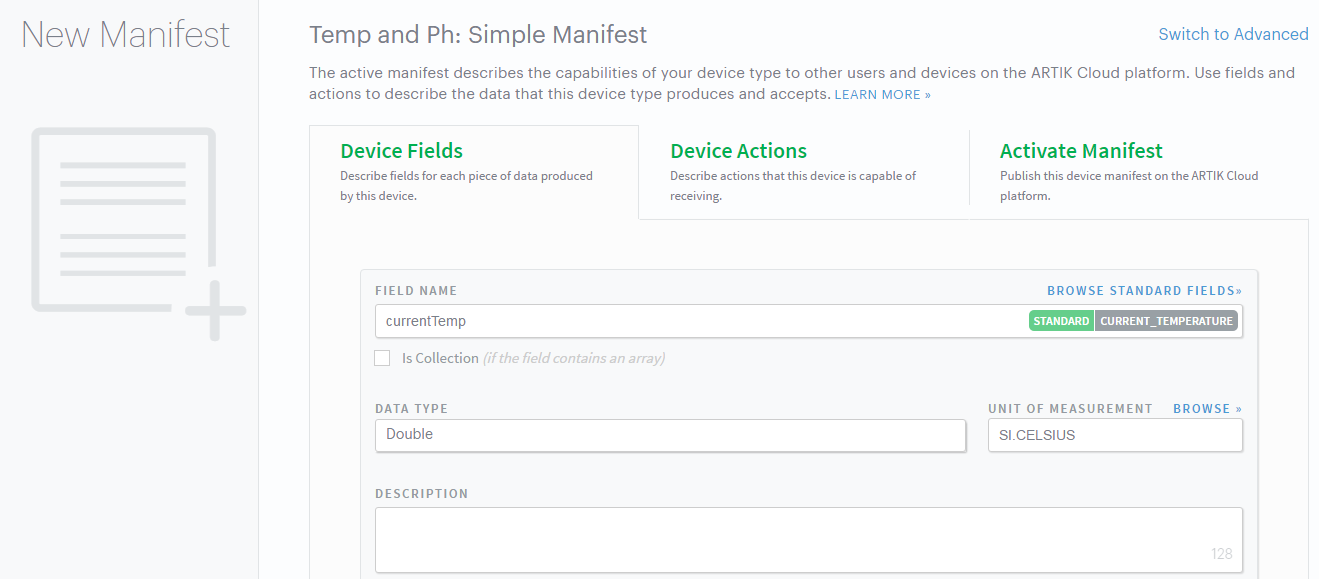Click the UNIT OF MEASUREMENT label
Viewport: 1319px width, 579px height.
(x=1069, y=409)
